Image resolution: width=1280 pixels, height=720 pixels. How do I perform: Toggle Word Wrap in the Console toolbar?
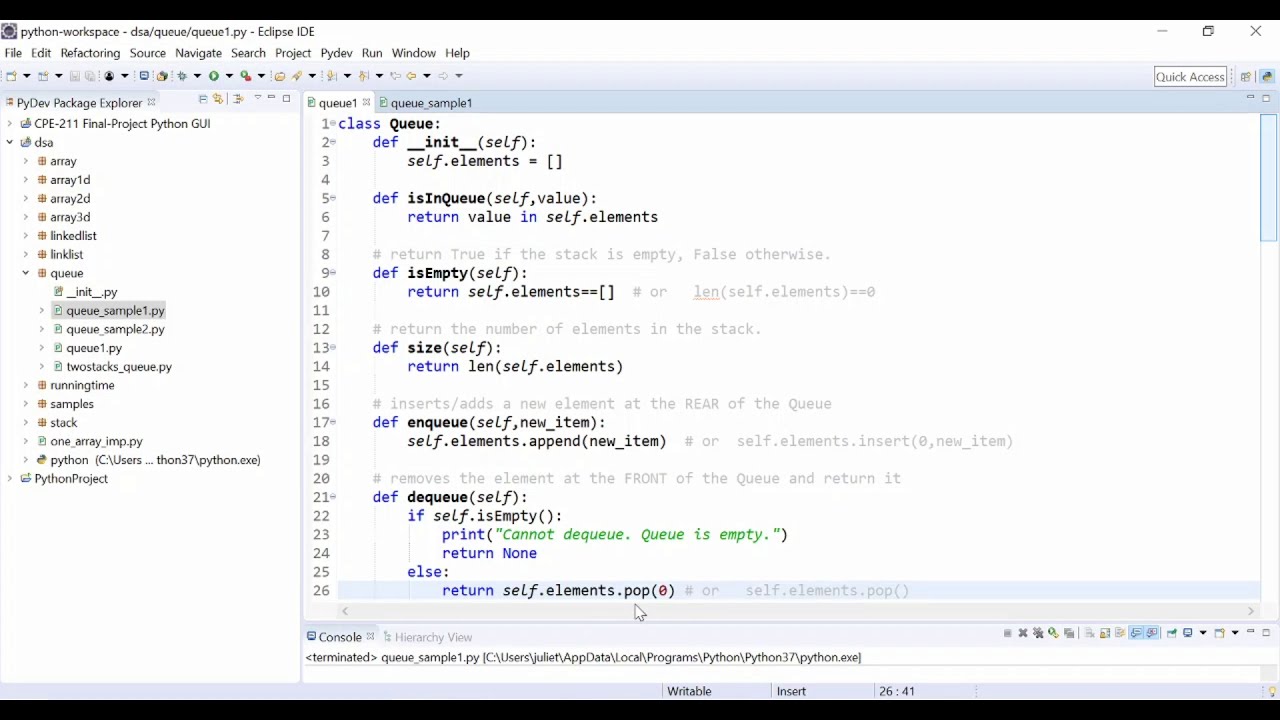(1120, 633)
